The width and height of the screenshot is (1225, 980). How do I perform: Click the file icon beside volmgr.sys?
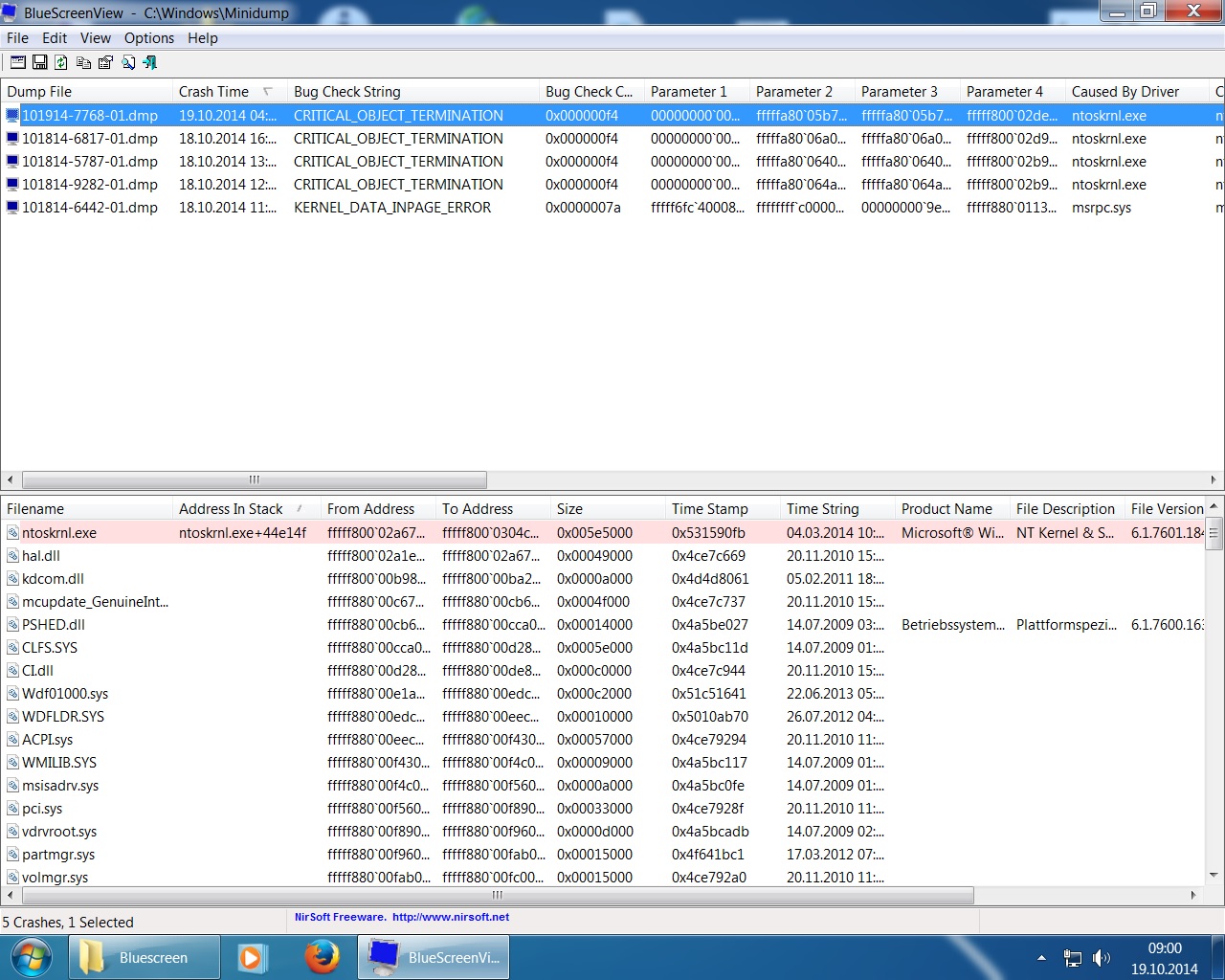(x=12, y=877)
